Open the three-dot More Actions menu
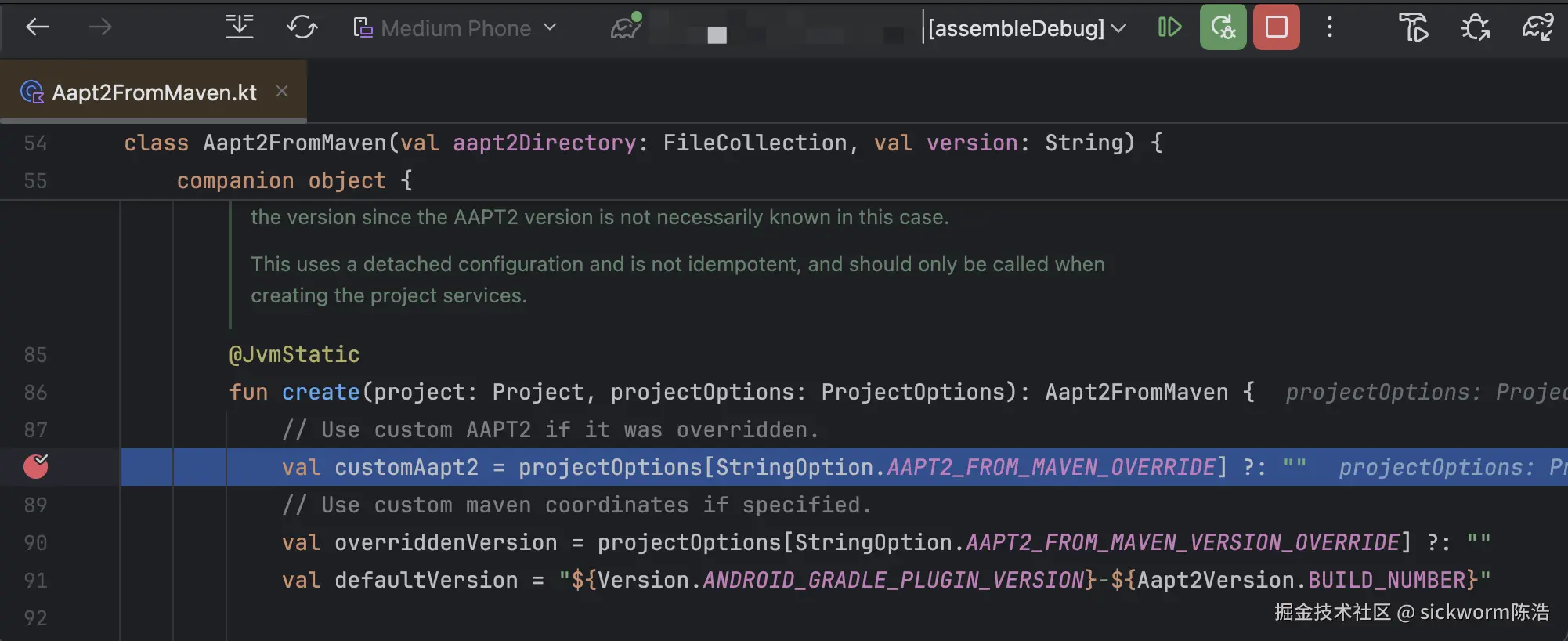 point(1329,27)
